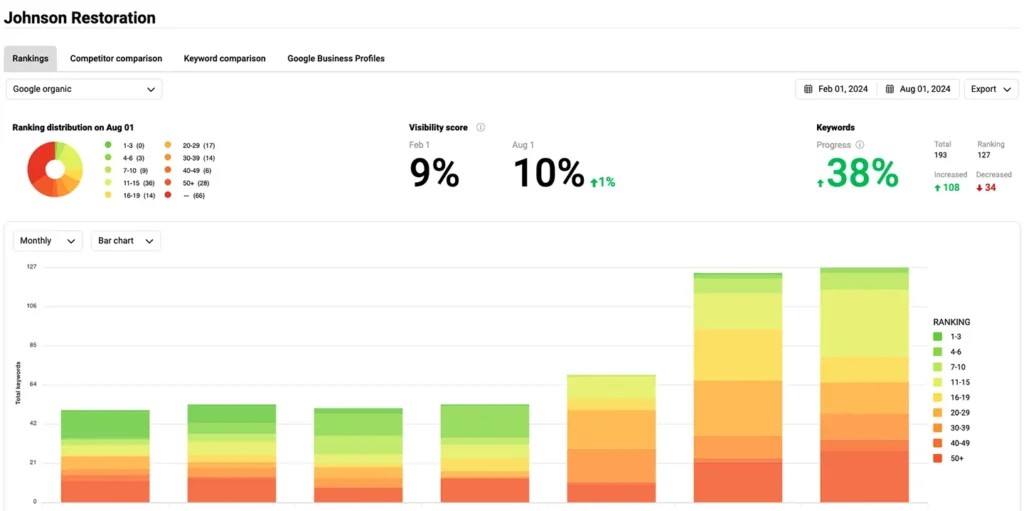Open the Google organic search engine dropdown

tap(84, 89)
